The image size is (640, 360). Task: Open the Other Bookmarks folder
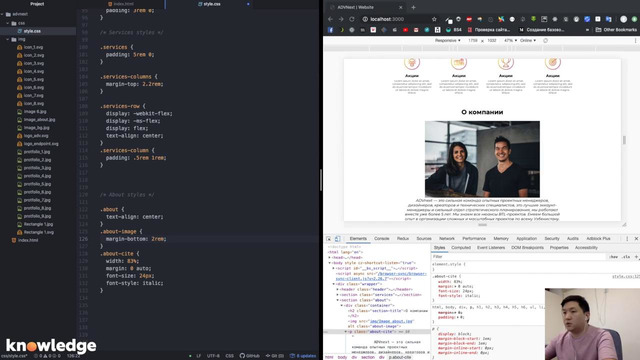click(616, 30)
